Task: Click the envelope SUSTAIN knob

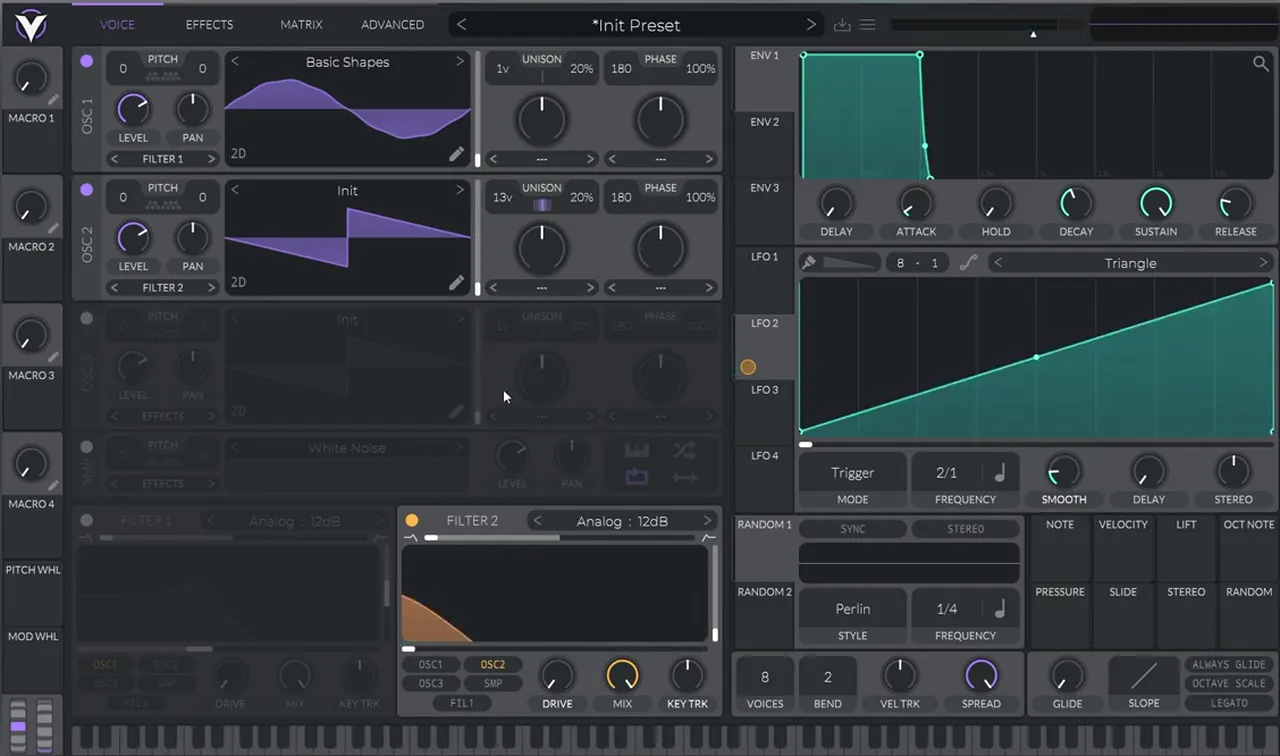Action: (x=1155, y=203)
